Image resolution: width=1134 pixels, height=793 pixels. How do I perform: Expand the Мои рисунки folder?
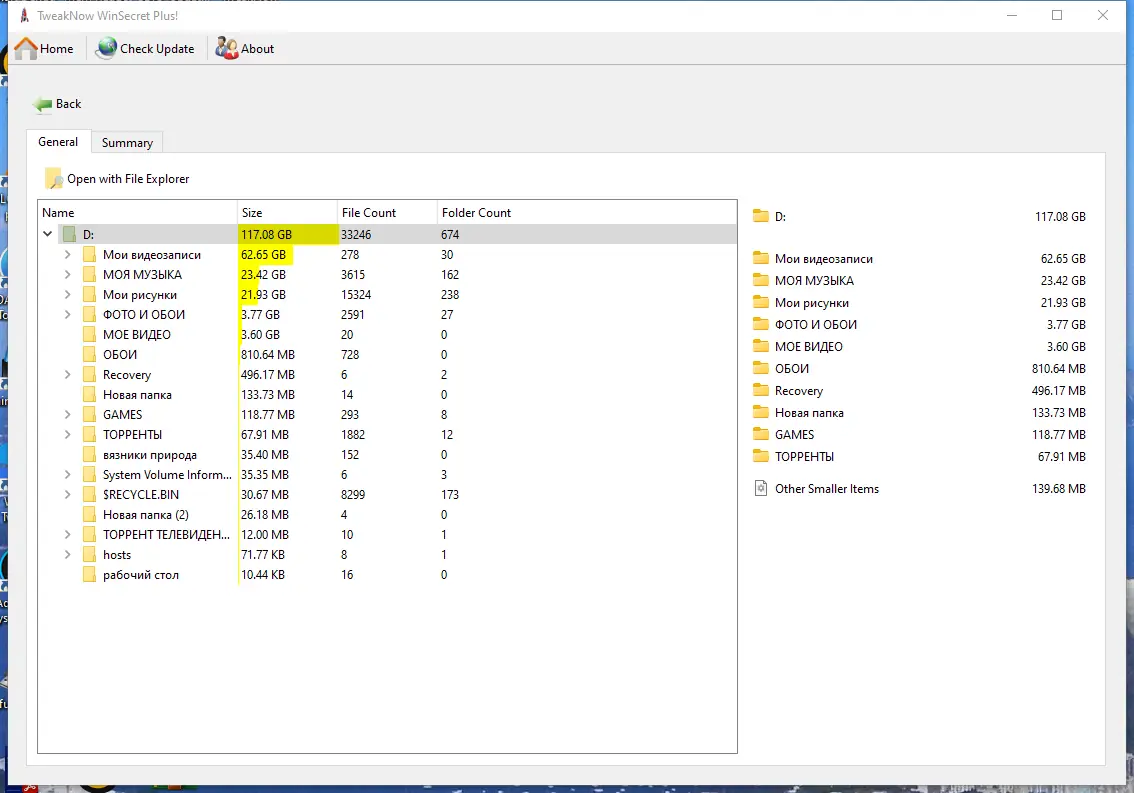67,294
